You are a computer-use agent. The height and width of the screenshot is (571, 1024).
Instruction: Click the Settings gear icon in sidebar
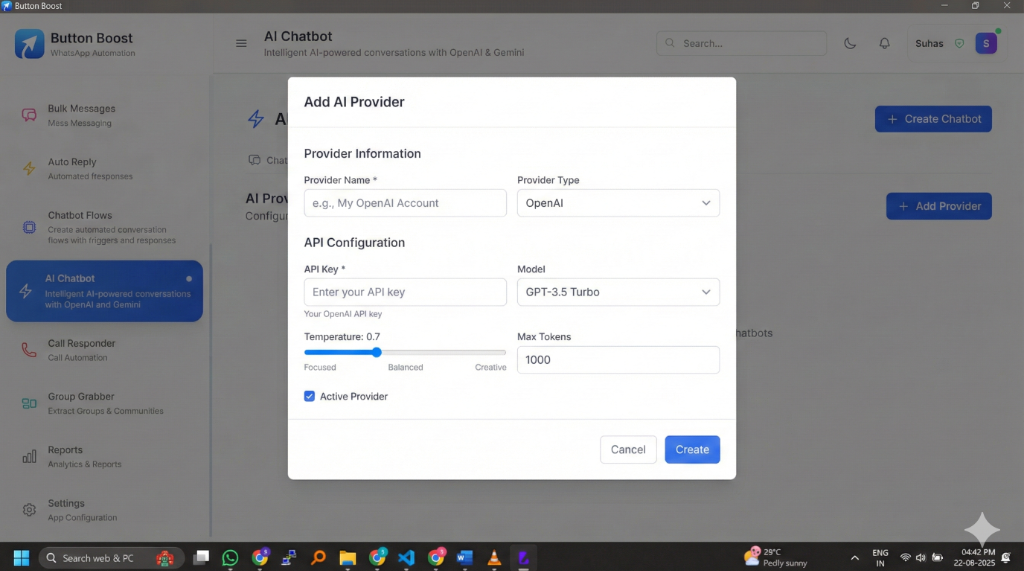tap(29, 510)
